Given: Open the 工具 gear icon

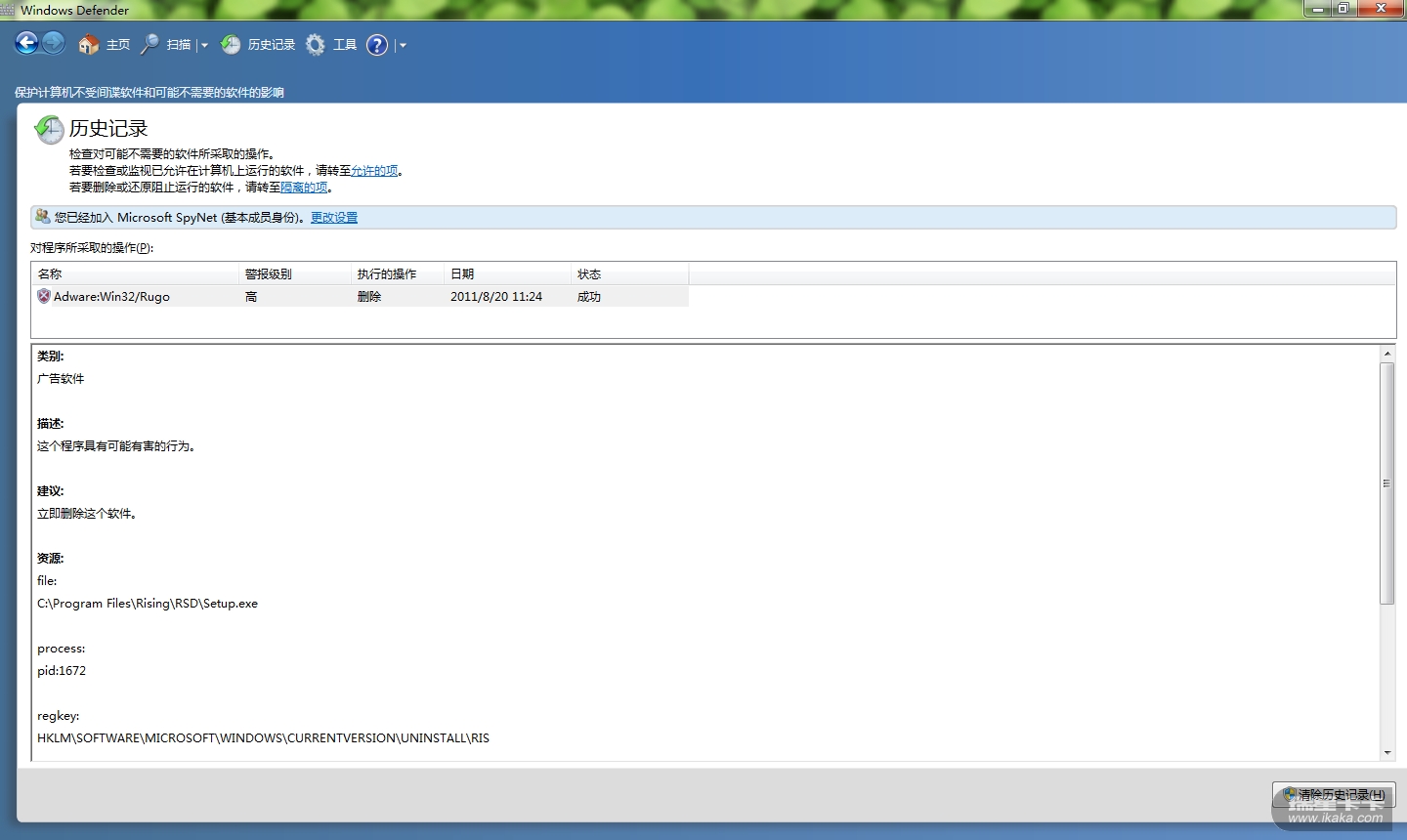Looking at the screenshot, I should pyautogui.click(x=316, y=45).
